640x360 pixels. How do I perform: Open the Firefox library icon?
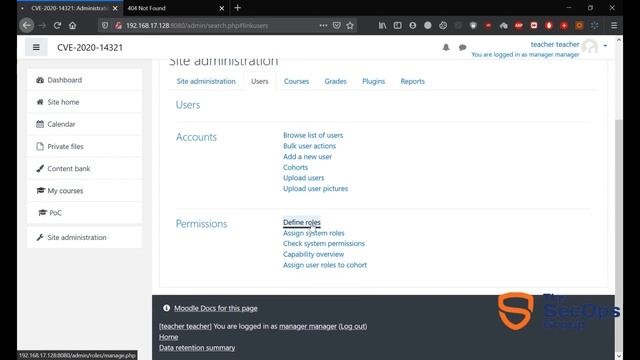[382, 25]
